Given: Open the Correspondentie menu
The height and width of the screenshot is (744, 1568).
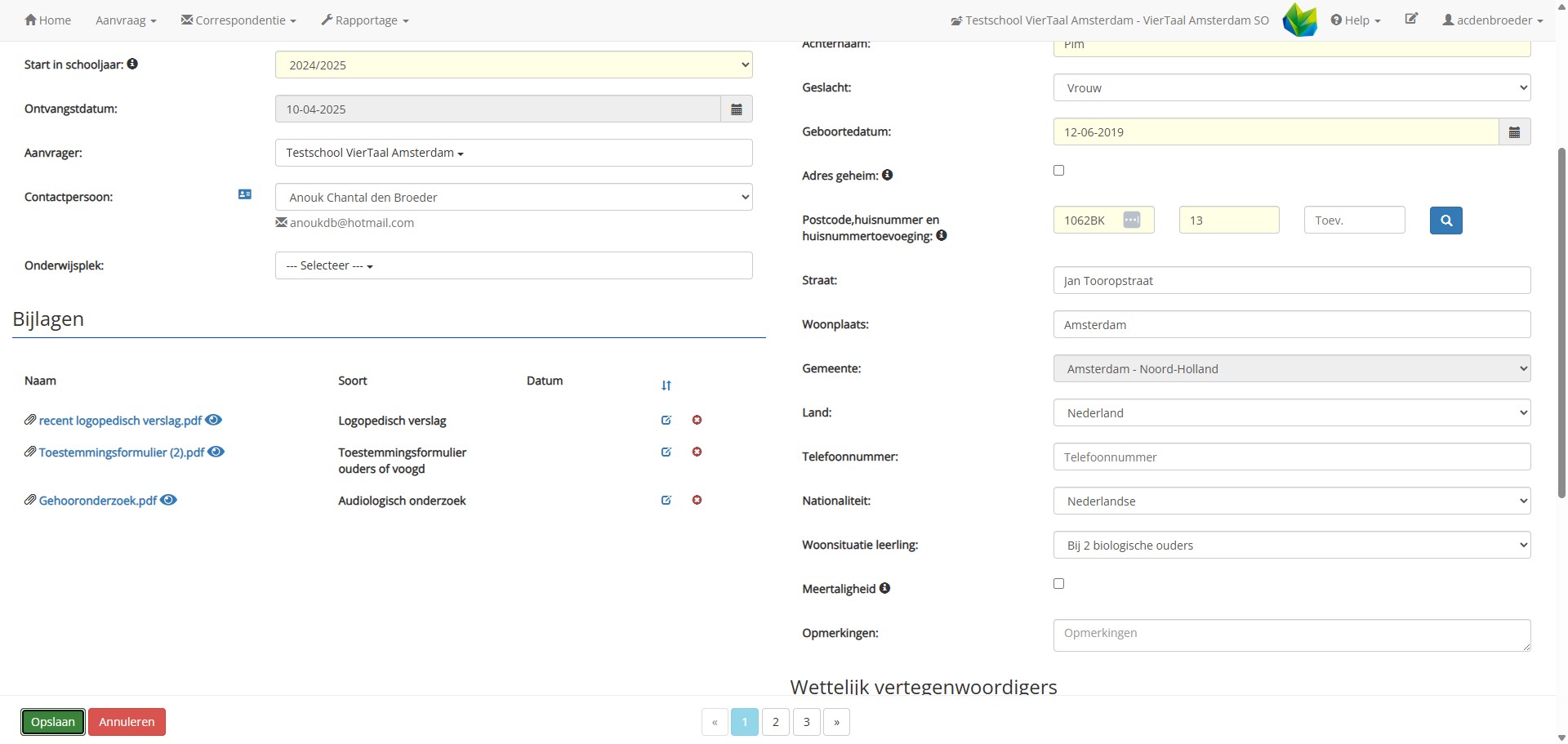Looking at the screenshot, I should (x=238, y=20).
